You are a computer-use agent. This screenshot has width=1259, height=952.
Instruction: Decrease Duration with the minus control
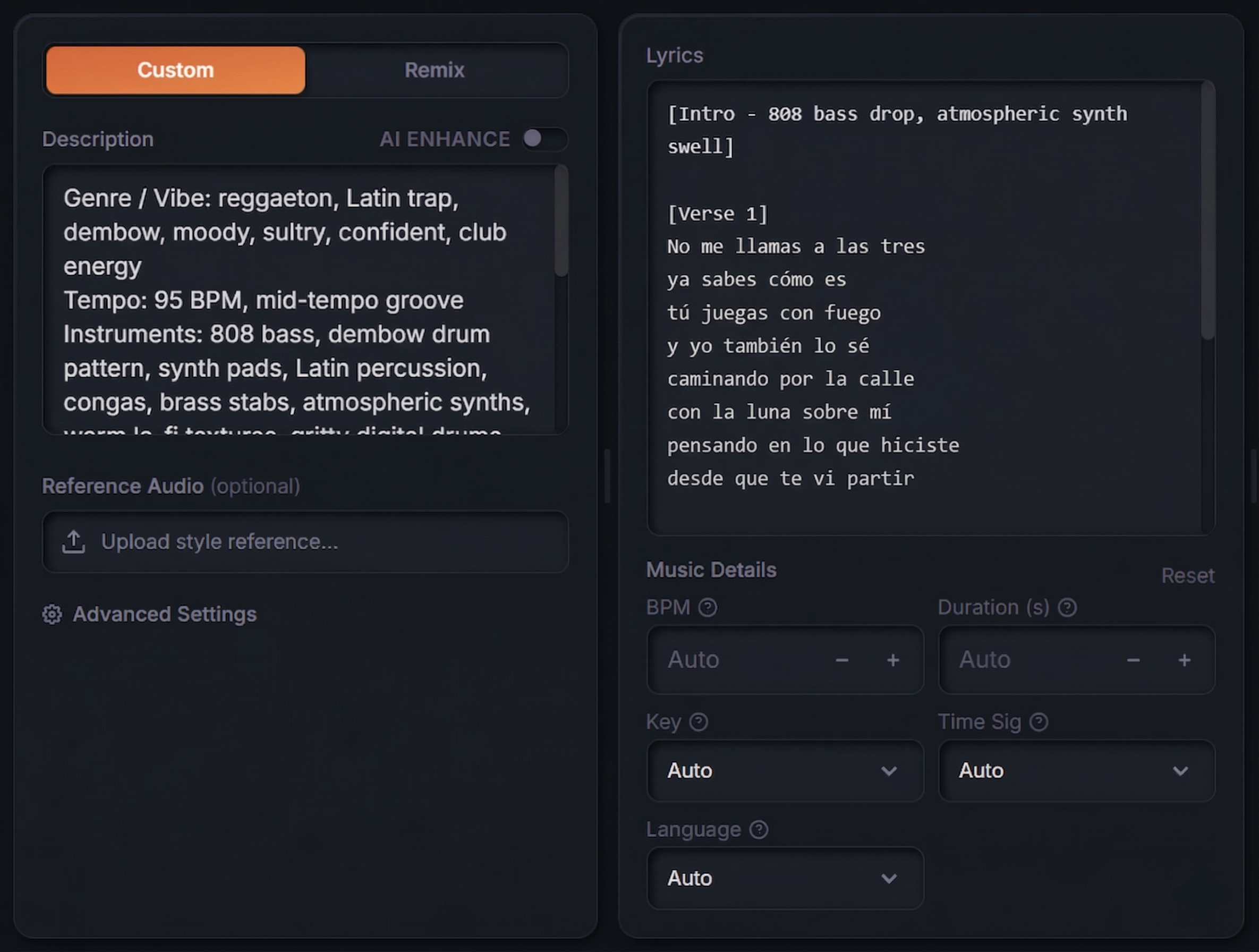1133,661
